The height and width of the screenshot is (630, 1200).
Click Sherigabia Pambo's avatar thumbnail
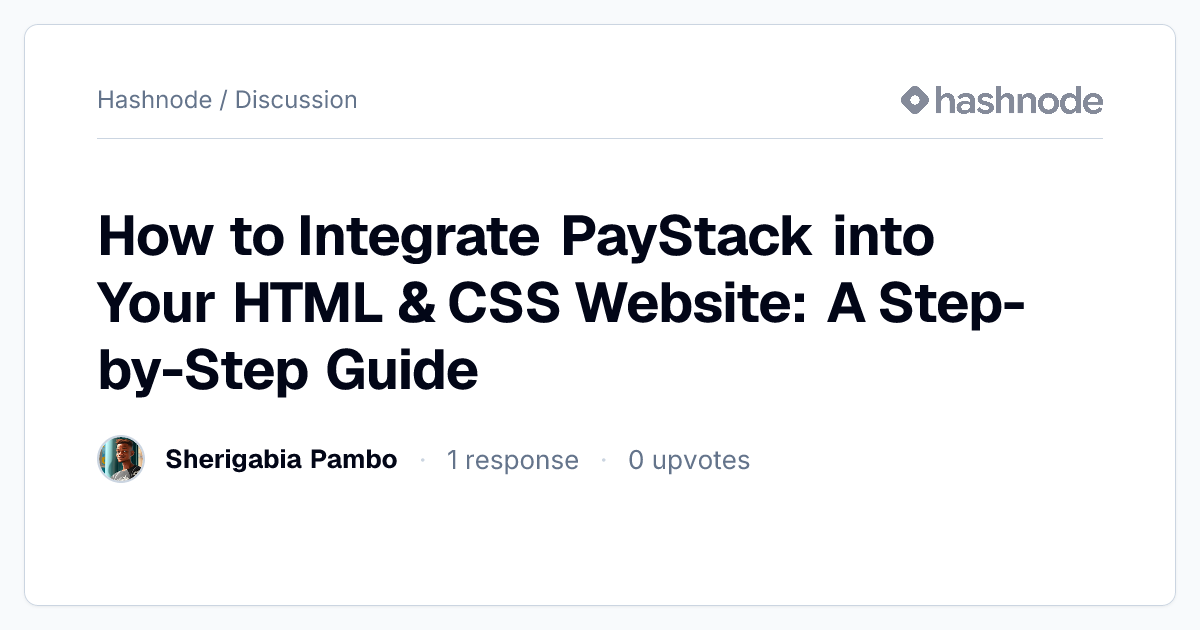pos(121,459)
